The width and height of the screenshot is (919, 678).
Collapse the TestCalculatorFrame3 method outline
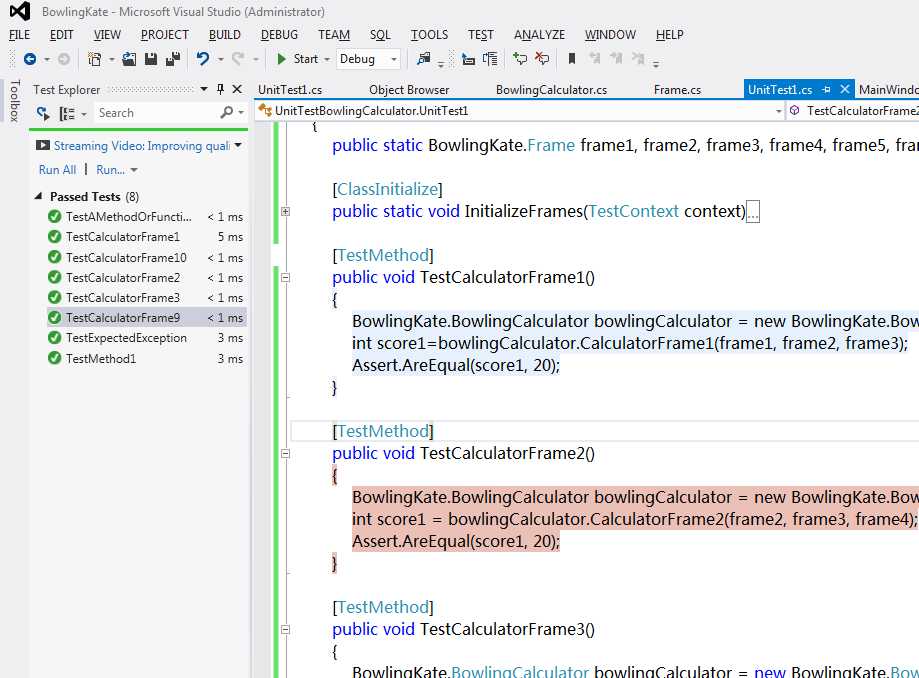[285, 630]
